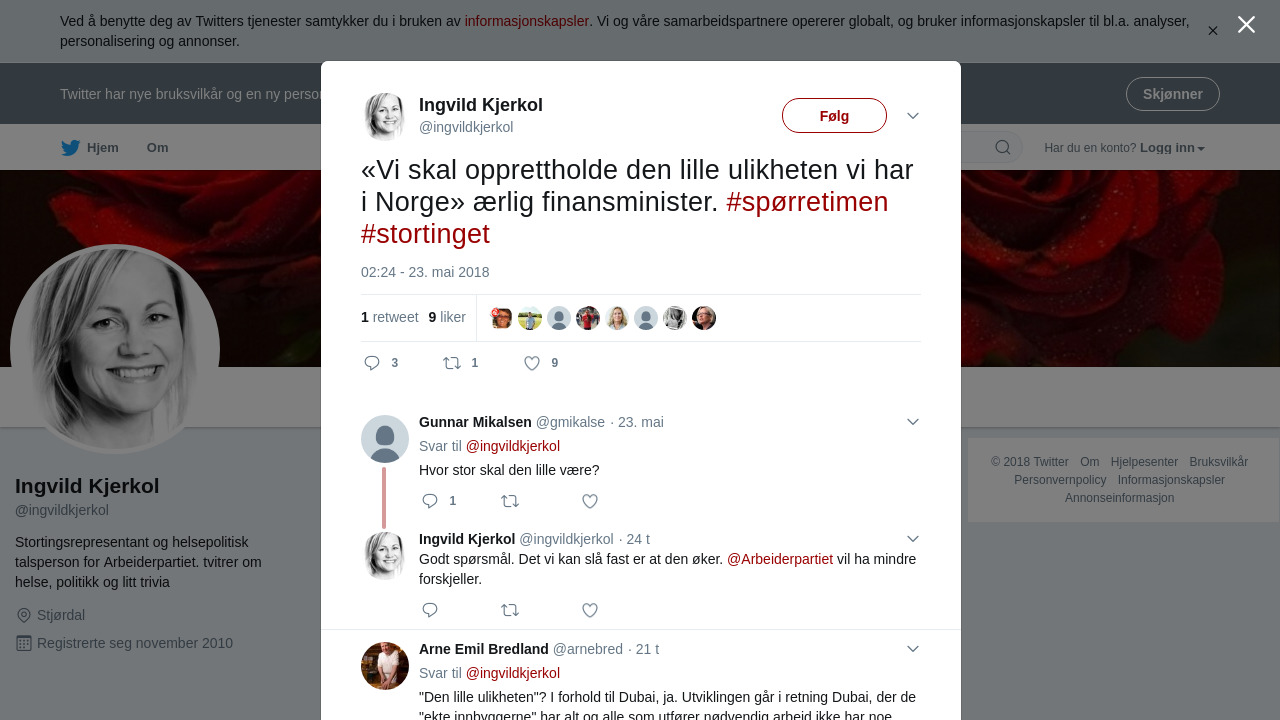This screenshot has height=720, width=1280.
Task: Like Gunnar Mikalsen's reply
Action: coord(590,501)
